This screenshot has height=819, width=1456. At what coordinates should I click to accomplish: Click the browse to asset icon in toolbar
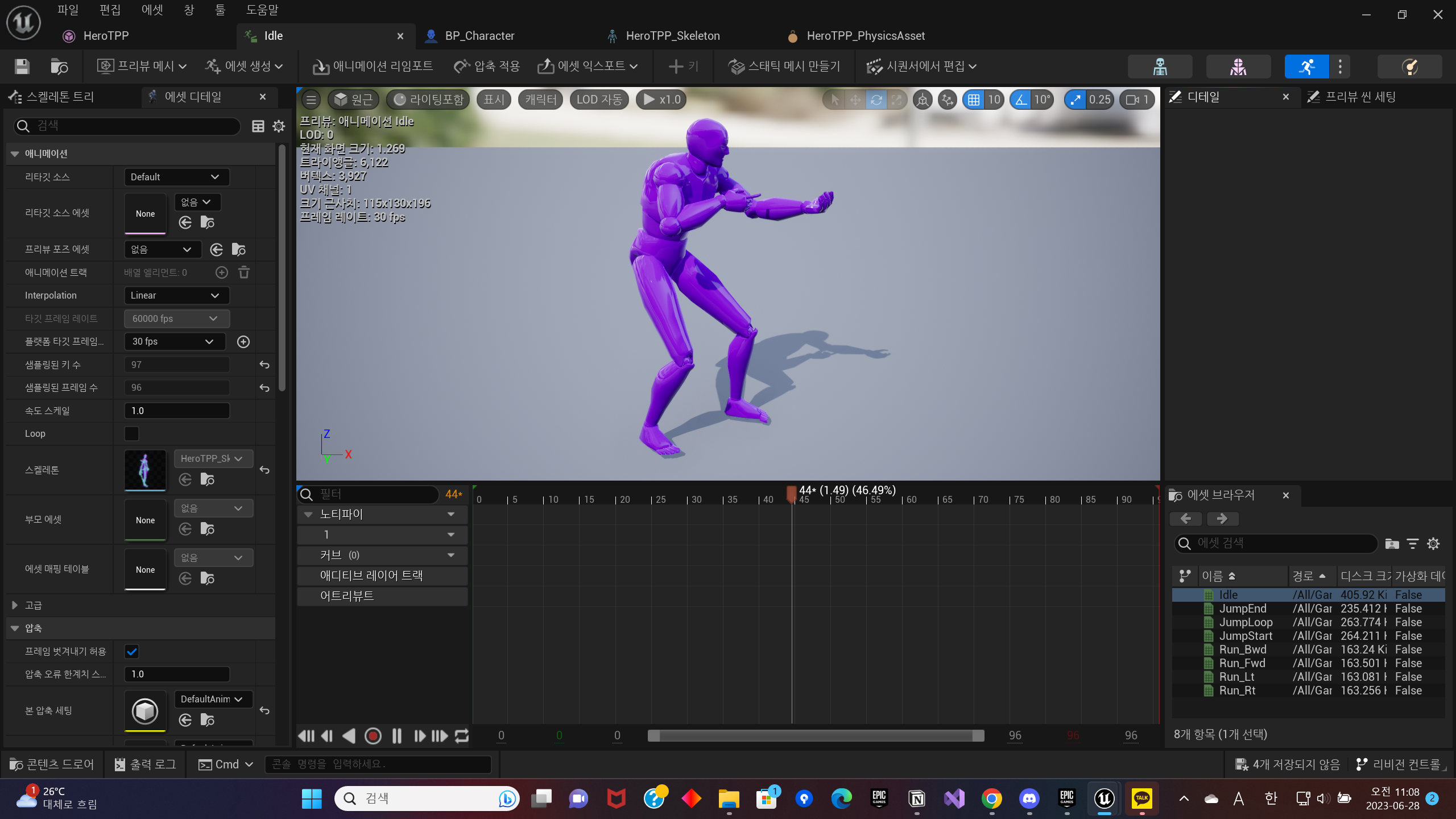coord(59,67)
